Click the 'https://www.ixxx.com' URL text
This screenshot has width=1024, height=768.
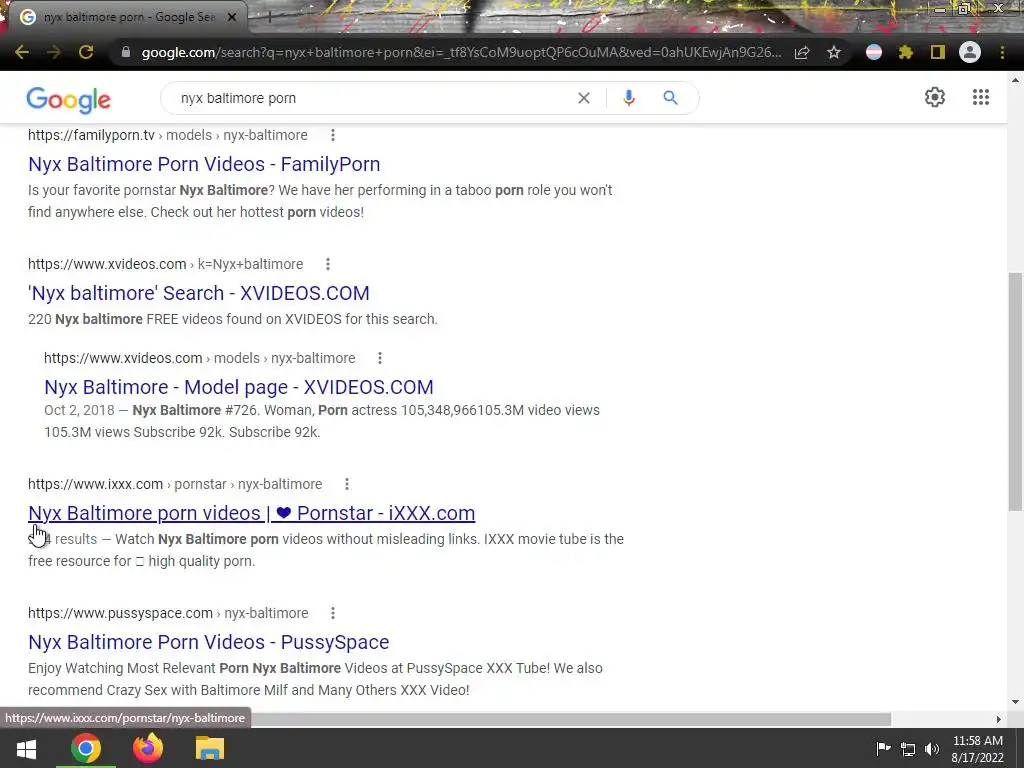tap(95, 484)
